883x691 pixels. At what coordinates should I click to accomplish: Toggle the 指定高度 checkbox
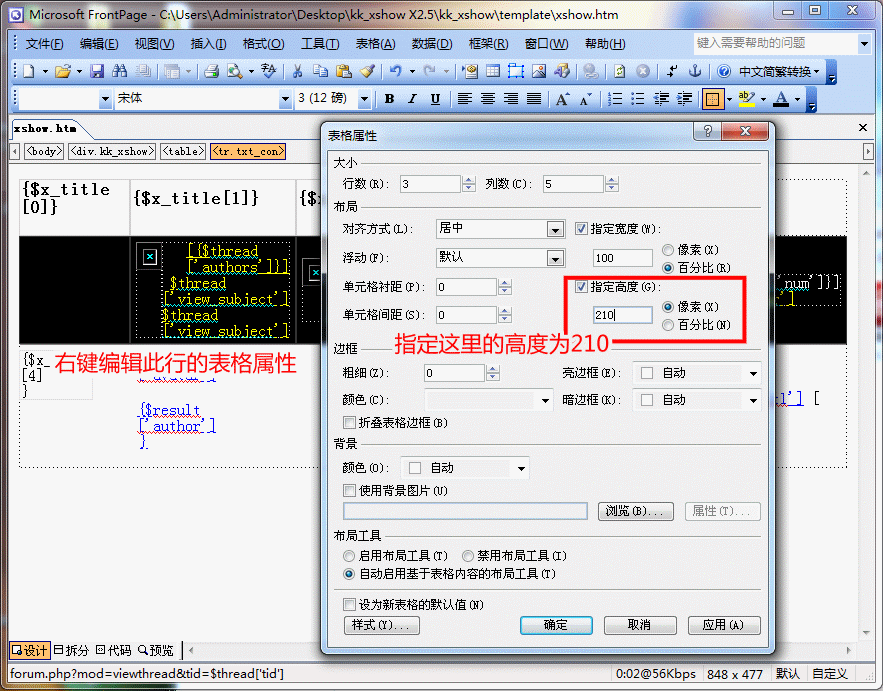click(581, 287)
